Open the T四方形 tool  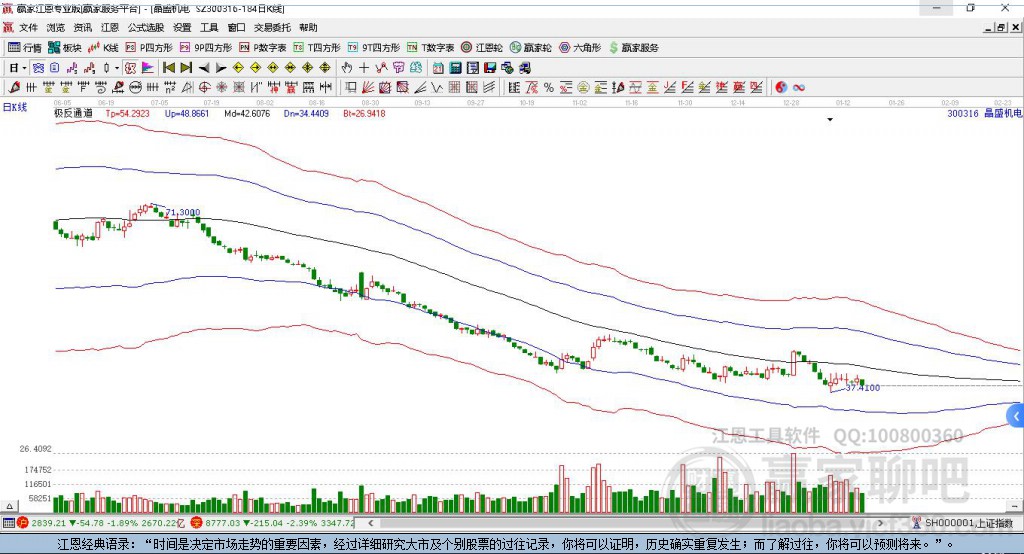click(x=317, y=48)
